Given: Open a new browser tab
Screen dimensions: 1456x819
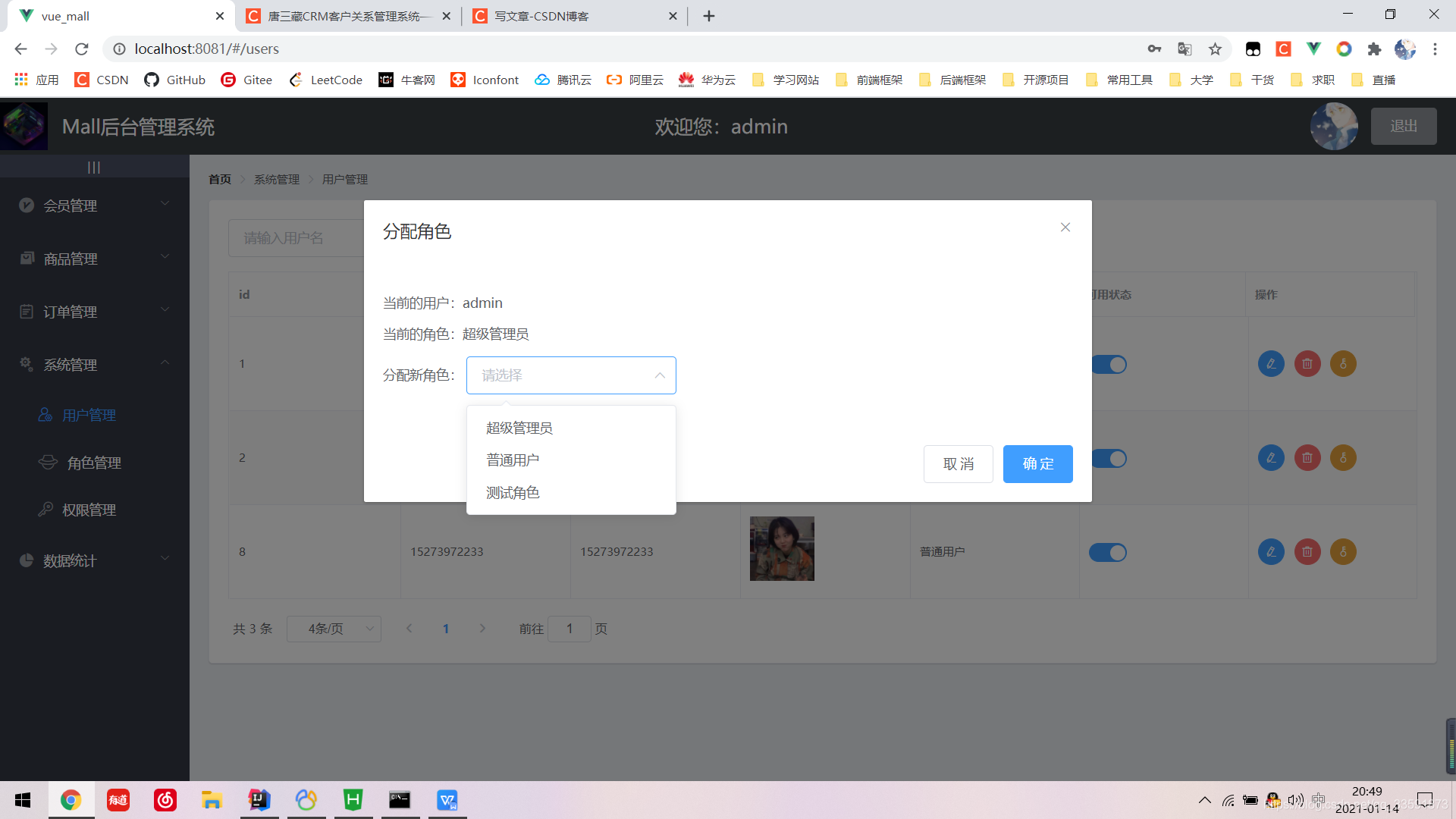Looking at the screenshot, I should (709, 16).
